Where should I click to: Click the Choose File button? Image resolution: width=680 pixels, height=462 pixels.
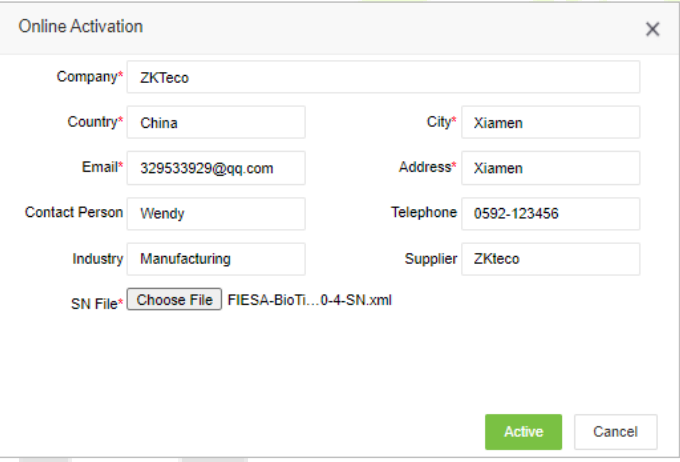tap(174, 299)
